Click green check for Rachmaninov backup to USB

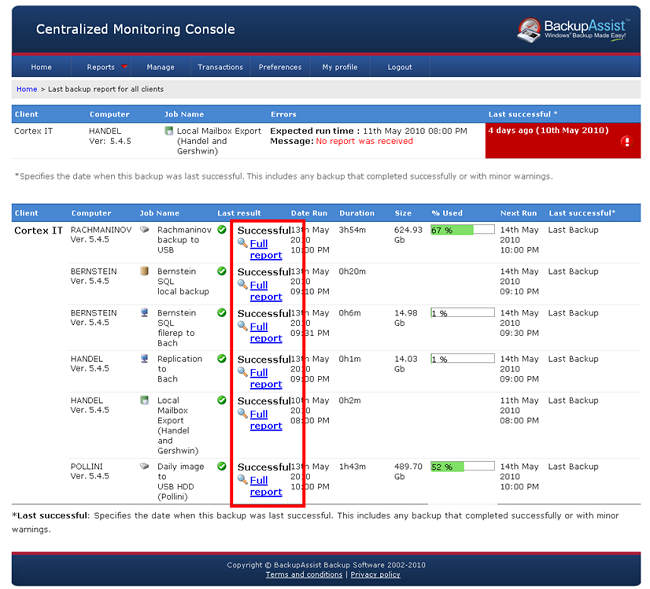click(222, 230)
